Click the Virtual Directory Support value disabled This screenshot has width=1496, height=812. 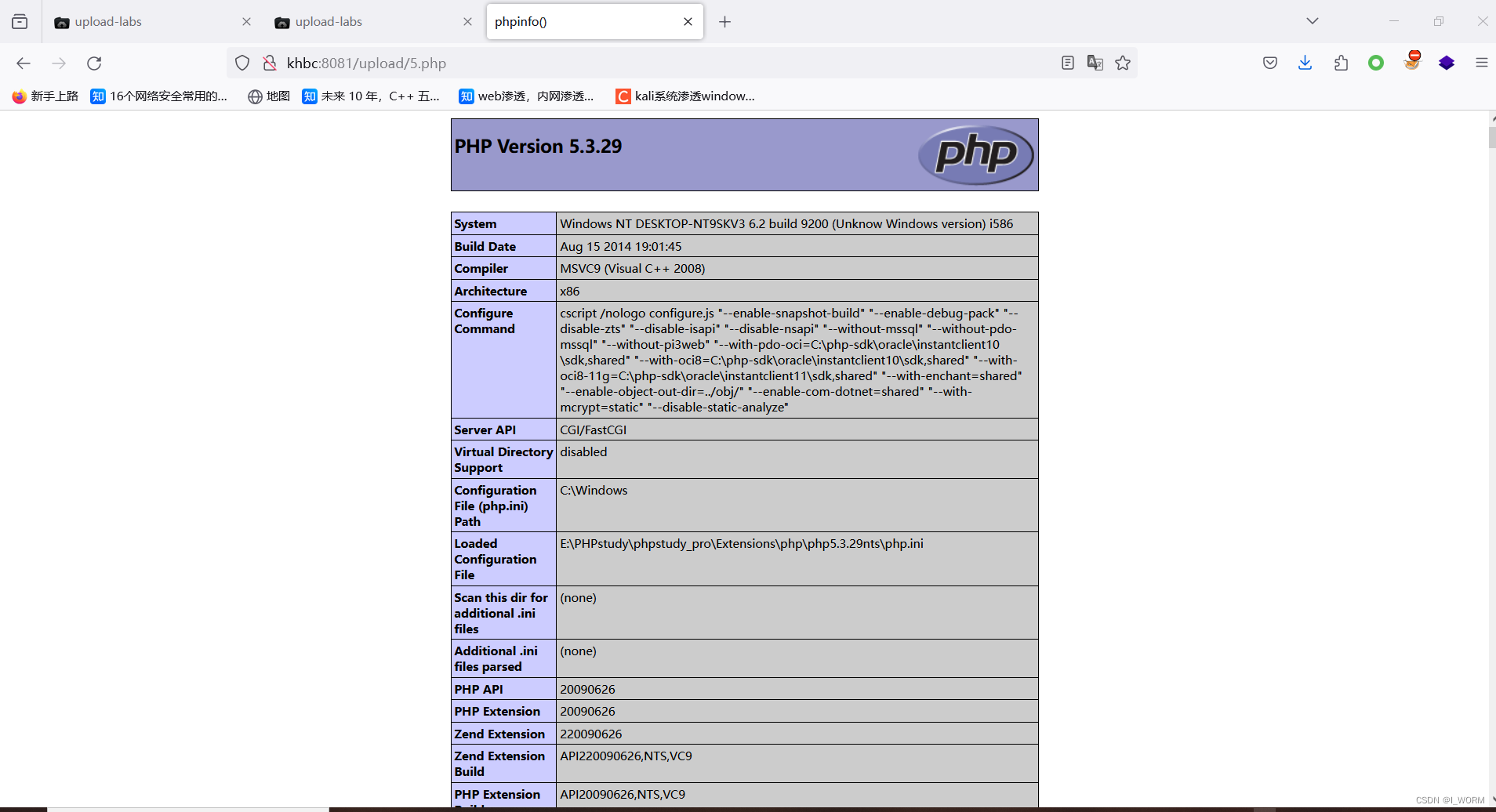click(583, 452)
